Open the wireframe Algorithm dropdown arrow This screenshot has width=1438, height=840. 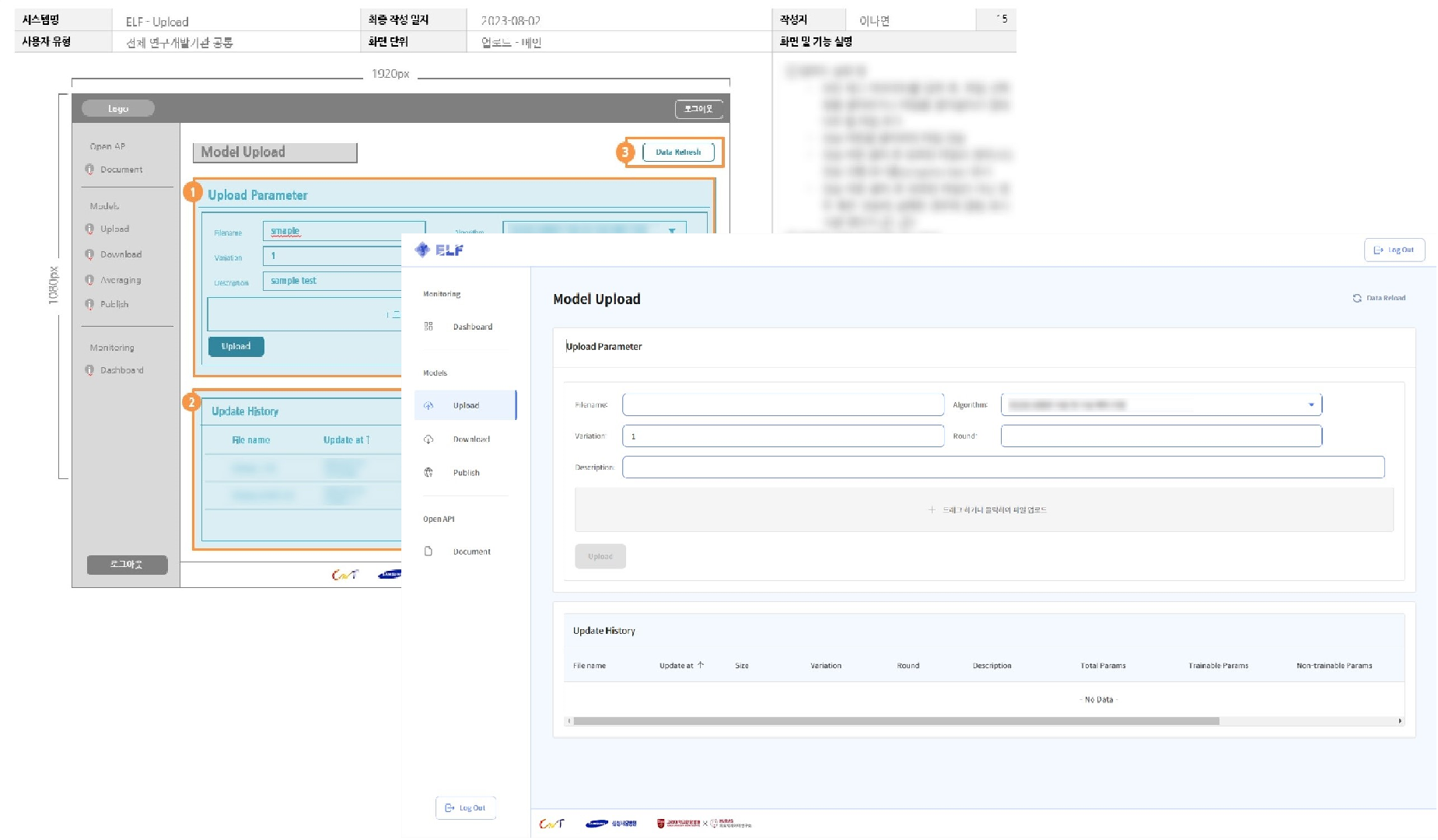pos(672,230)
